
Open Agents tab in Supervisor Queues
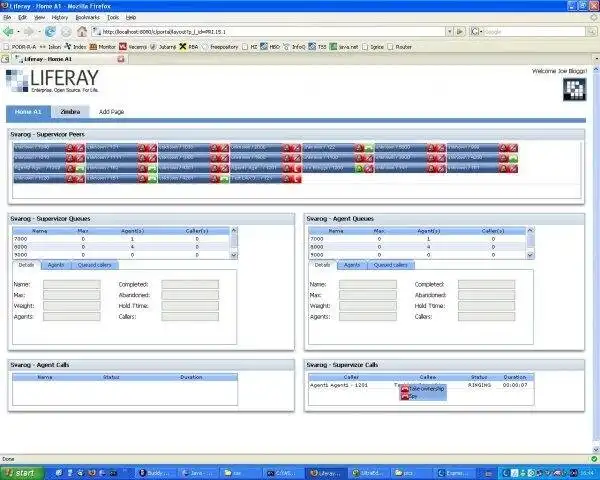(56, 265)
